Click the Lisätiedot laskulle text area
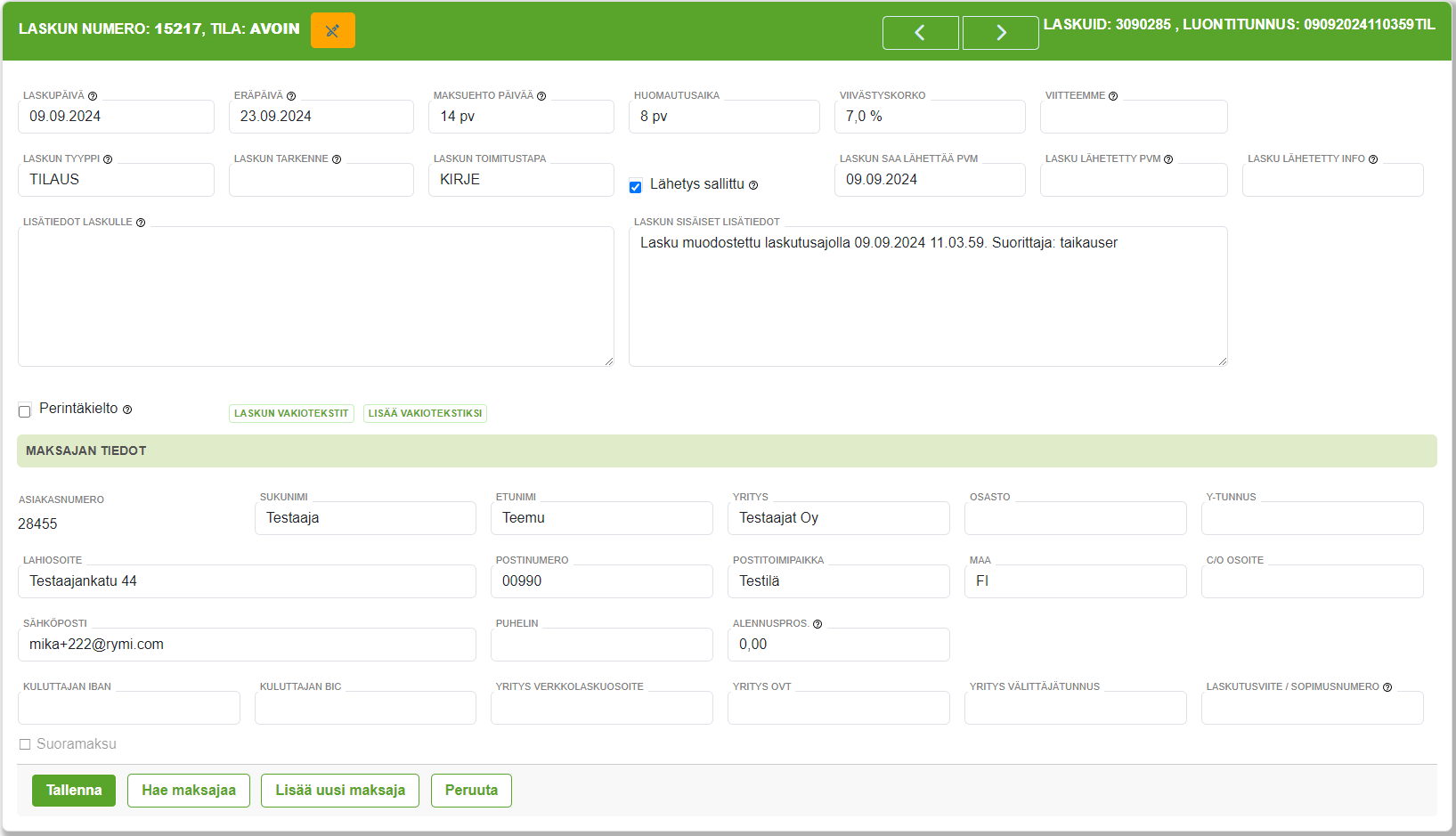Image resolution: width=1456 pixels, height=836 pixels. click(316, 296)
